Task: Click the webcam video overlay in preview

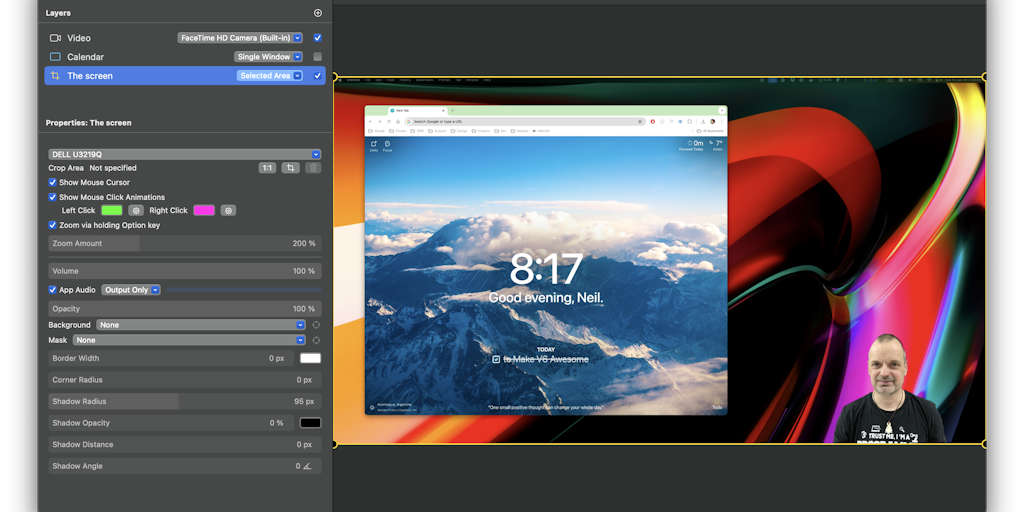Action: click(x=888, y=392)
